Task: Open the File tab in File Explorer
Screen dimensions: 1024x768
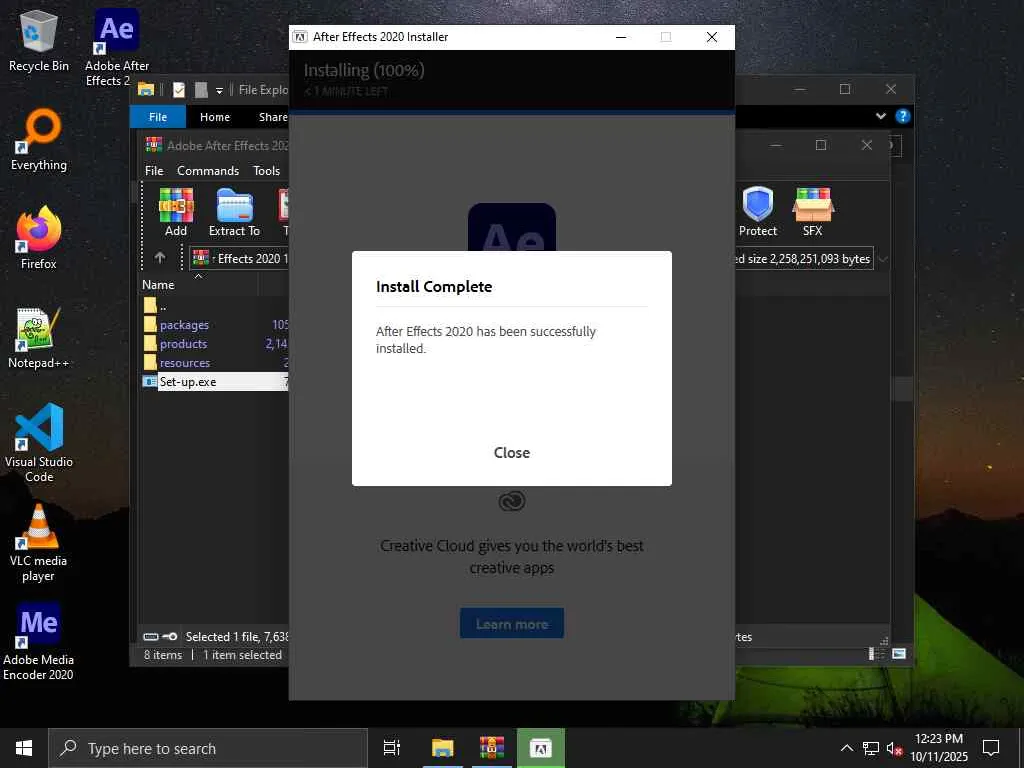Action: coord(158,117)
